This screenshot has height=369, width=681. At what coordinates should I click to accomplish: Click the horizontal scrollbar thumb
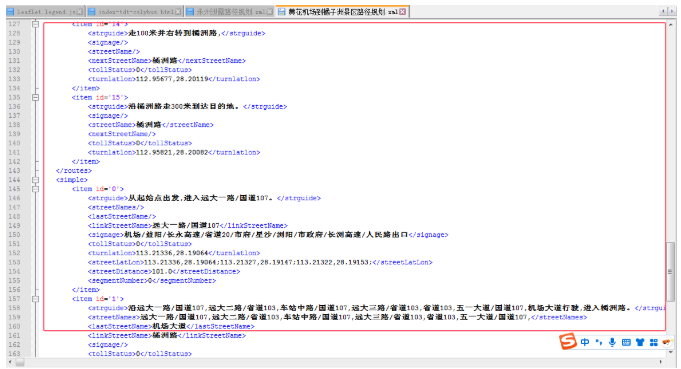(20, 362)
